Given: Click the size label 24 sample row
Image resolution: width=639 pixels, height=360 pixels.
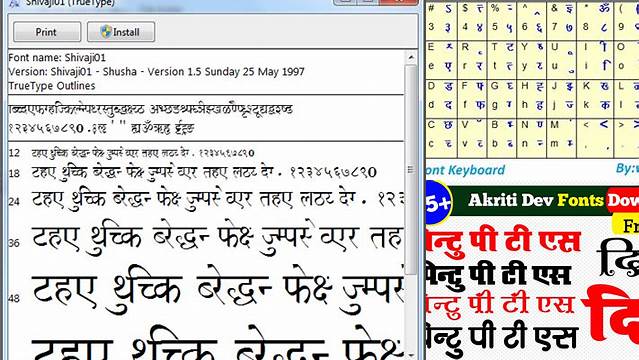Looking at the screenshot, I should click(x=206, y=200).
